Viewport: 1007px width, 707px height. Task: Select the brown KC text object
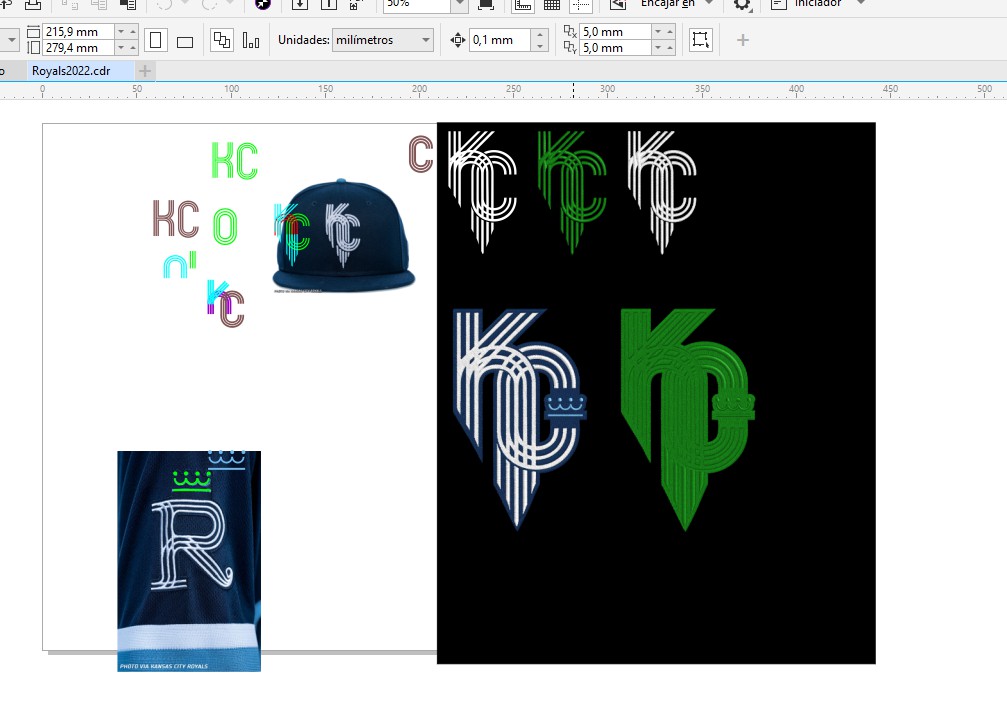175,219
